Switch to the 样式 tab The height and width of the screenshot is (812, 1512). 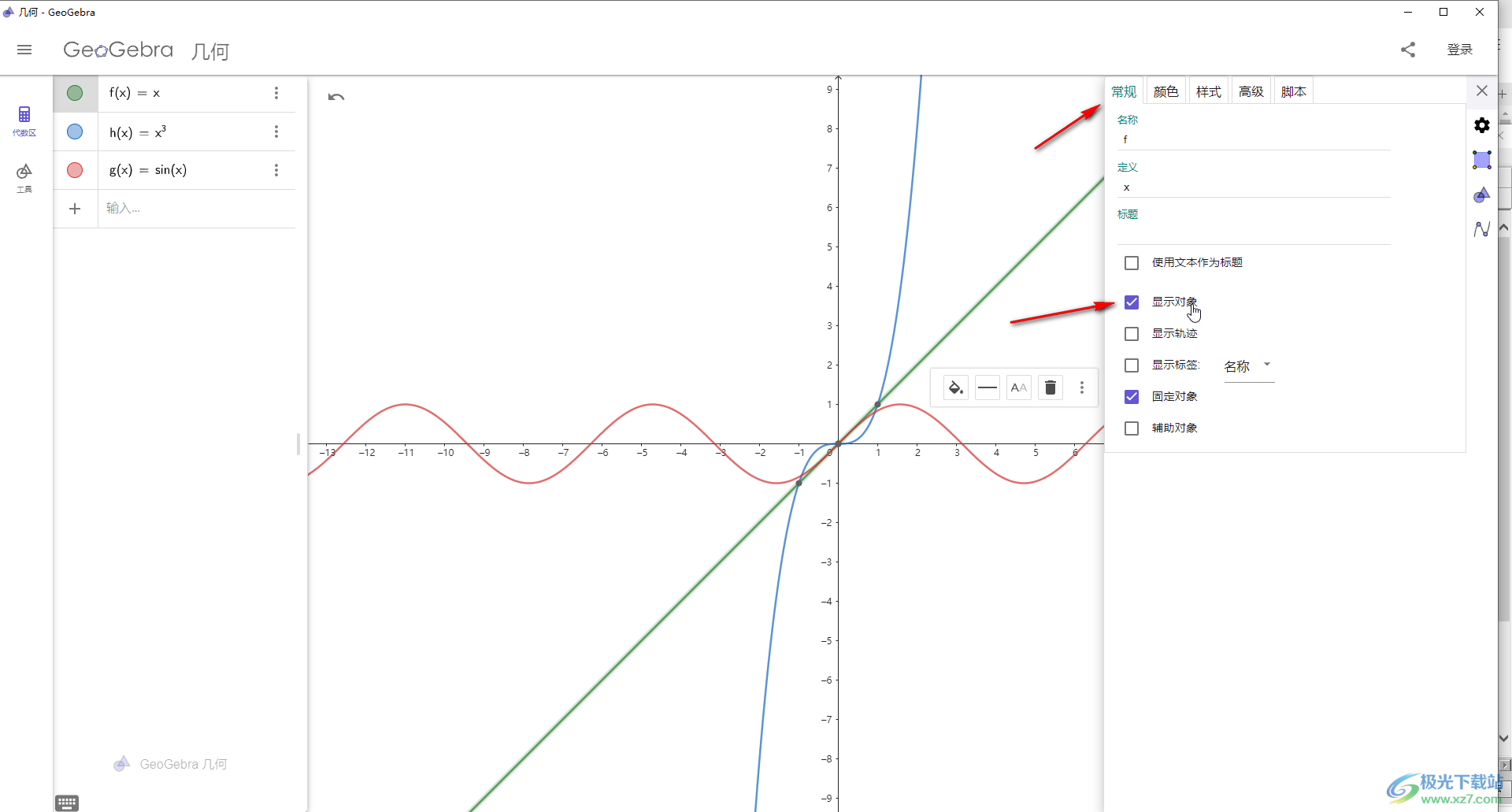pos(1208,91)
